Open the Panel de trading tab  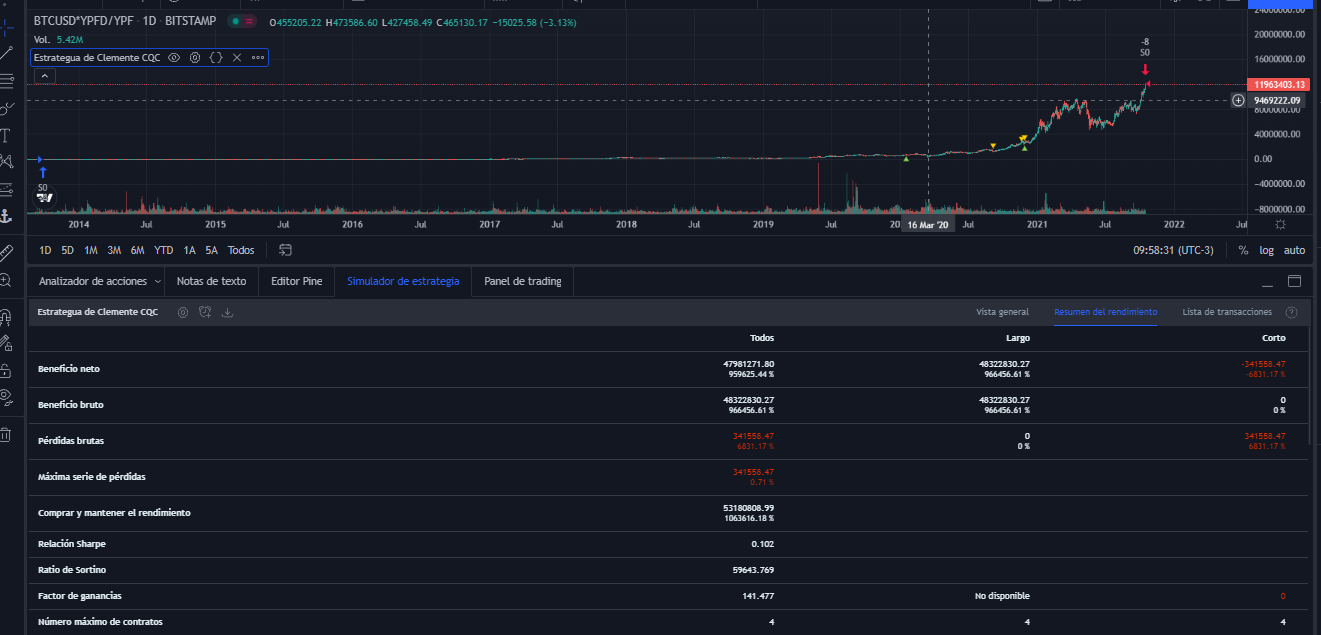[522, 281]
